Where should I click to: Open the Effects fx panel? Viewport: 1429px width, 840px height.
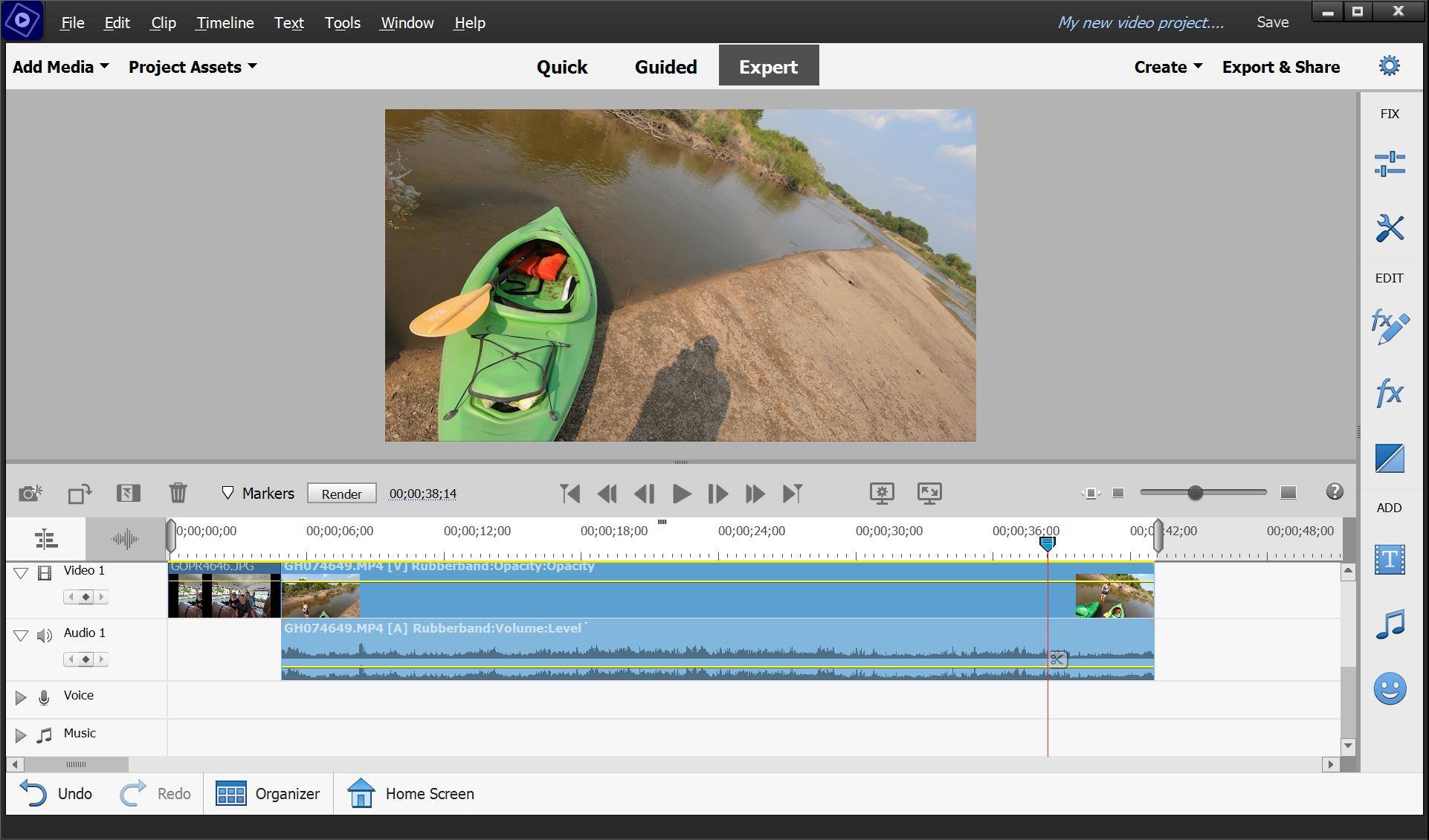click(x=1389, y=392)
